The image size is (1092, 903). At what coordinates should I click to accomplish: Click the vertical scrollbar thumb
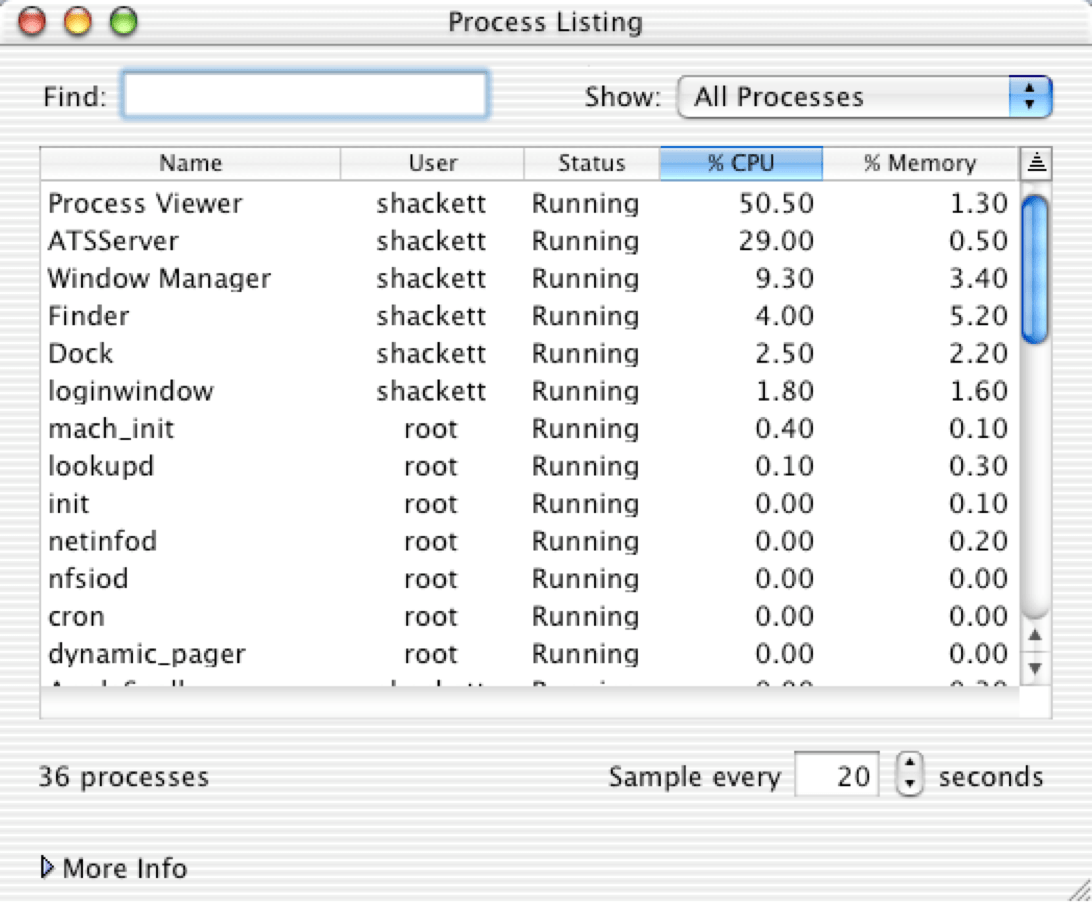click(1035, 268)
